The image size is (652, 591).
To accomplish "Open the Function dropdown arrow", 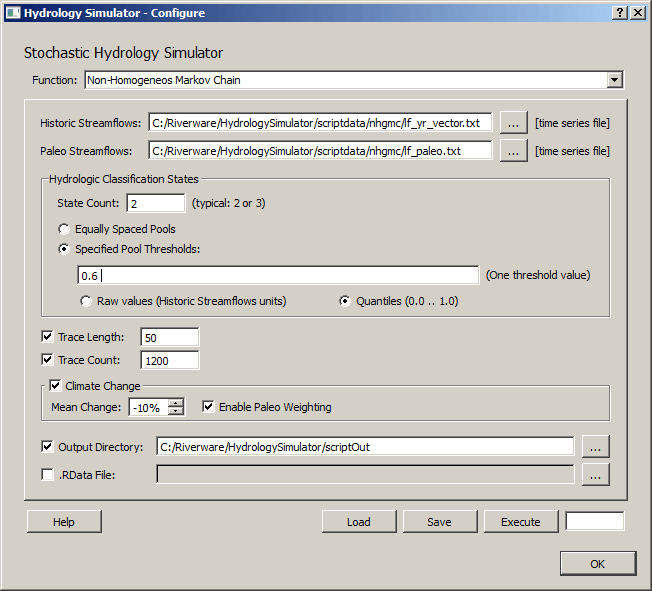I will (x=615, y=80).
